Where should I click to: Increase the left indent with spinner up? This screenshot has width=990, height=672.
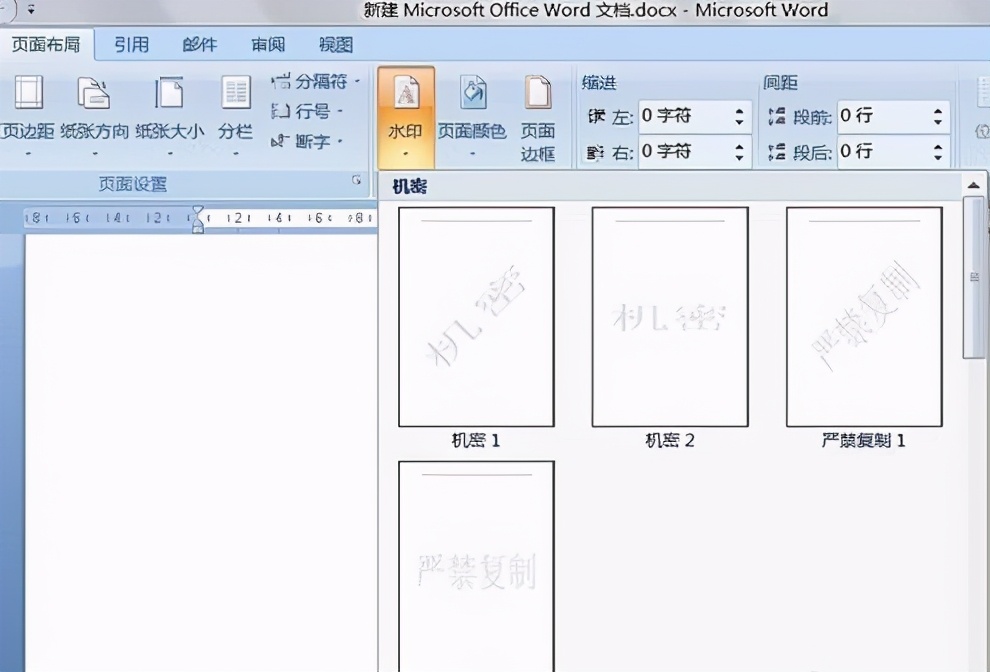pyautogui.click(x=739, y=111)
